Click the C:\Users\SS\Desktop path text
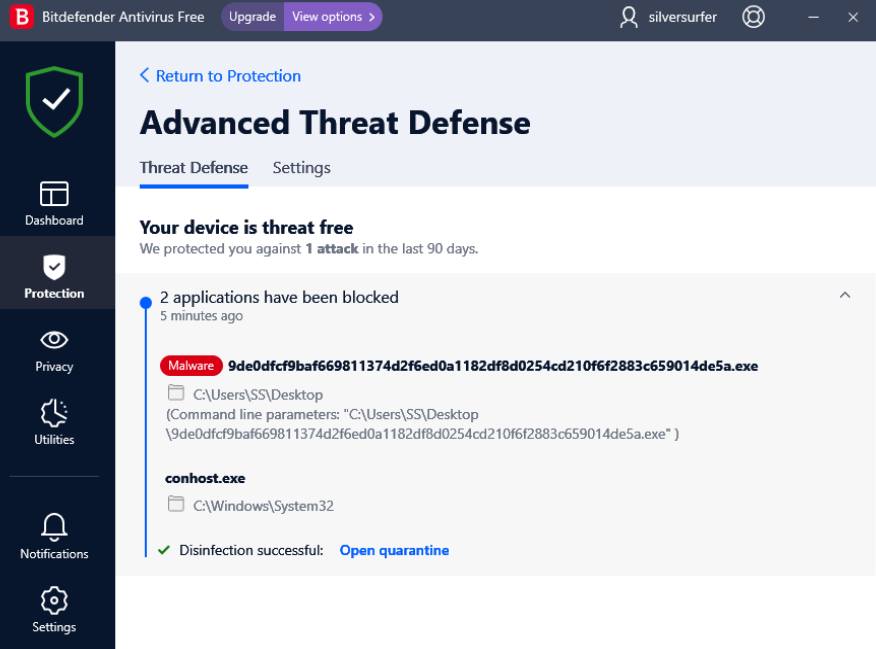This screenshot has width=876, height=649. point(258,395)
